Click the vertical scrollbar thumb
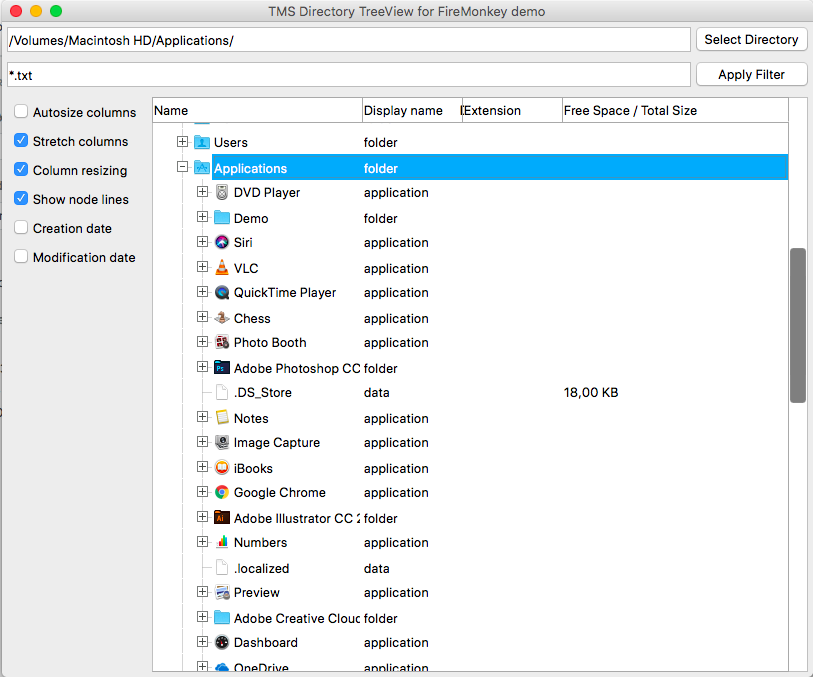This screenshot has width=813, height=677. [797, 326]
